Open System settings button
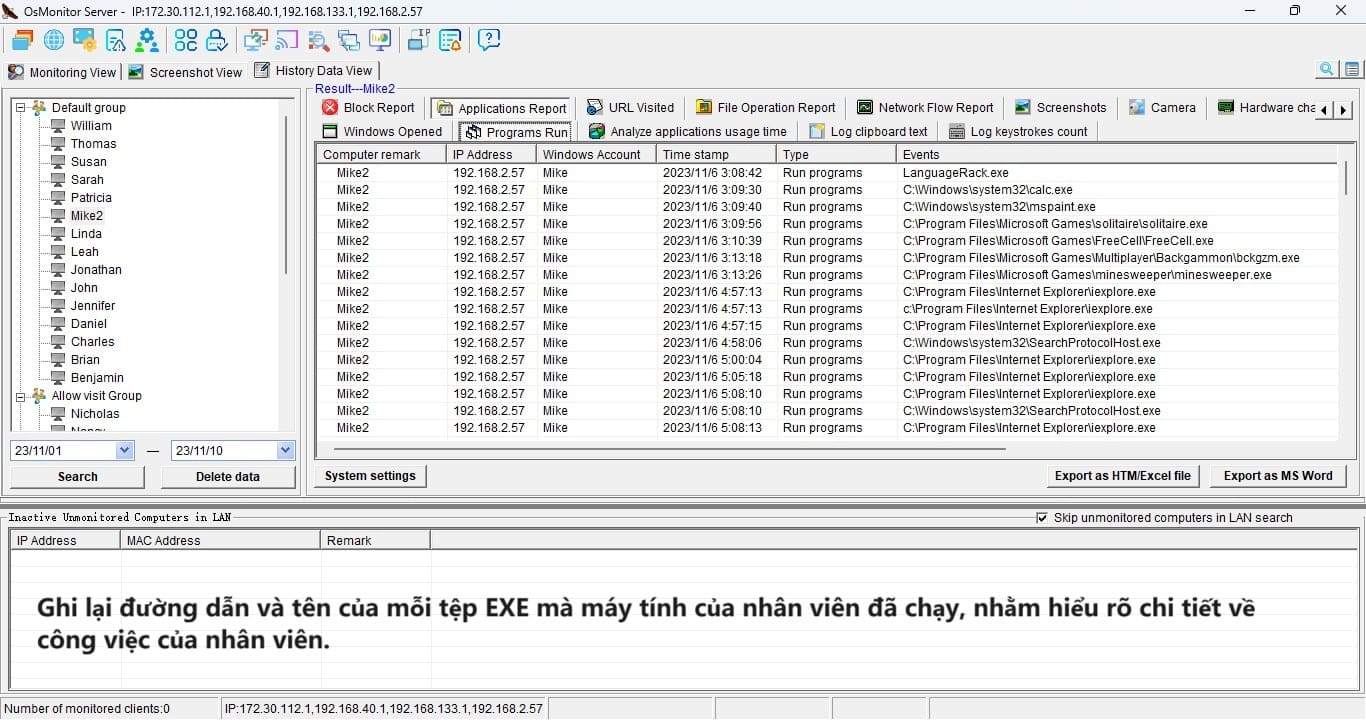The height and width of the screenshot is (720, 1366). coord(371,476)
